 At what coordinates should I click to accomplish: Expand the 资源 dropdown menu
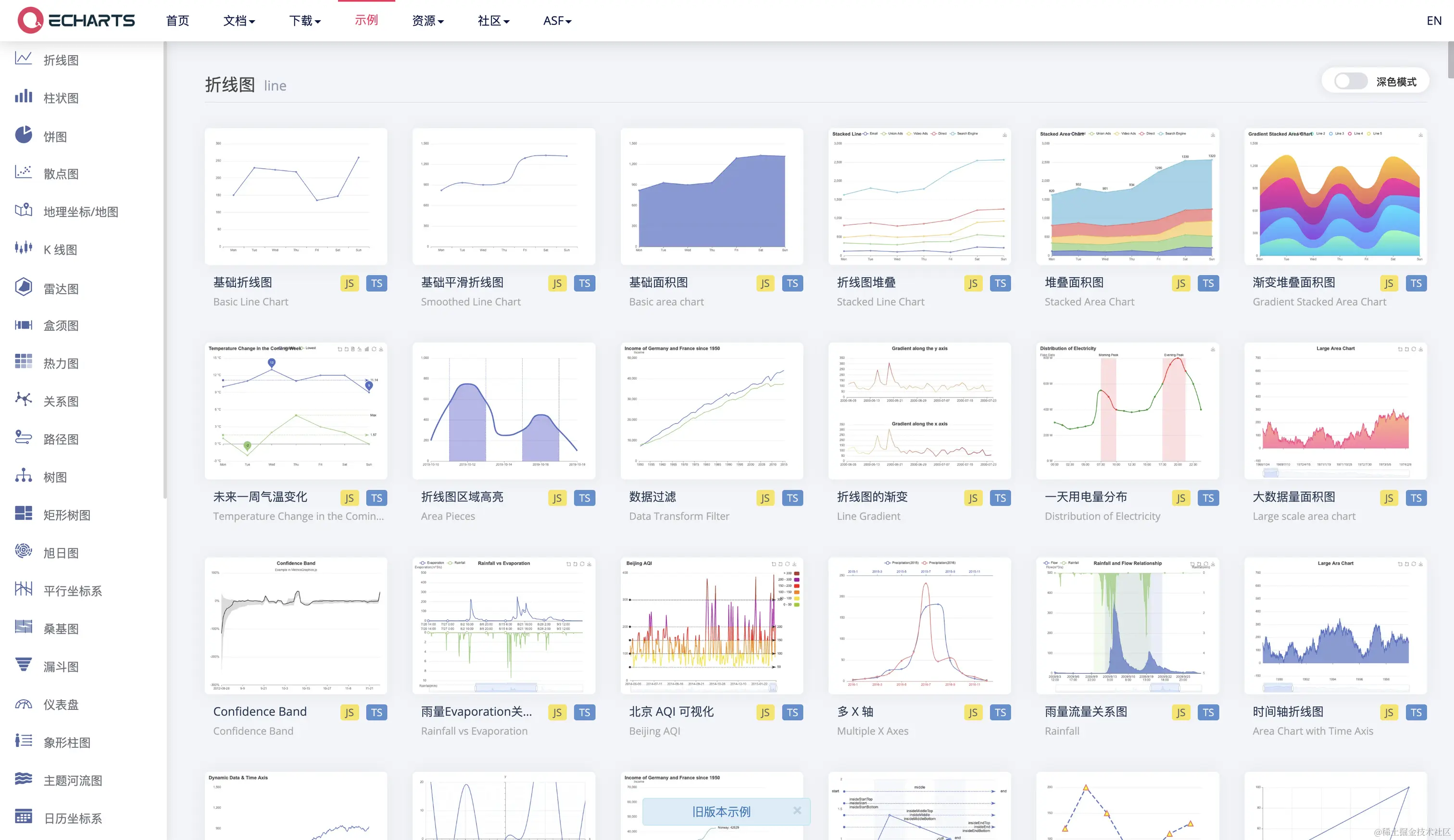point(427,21)
